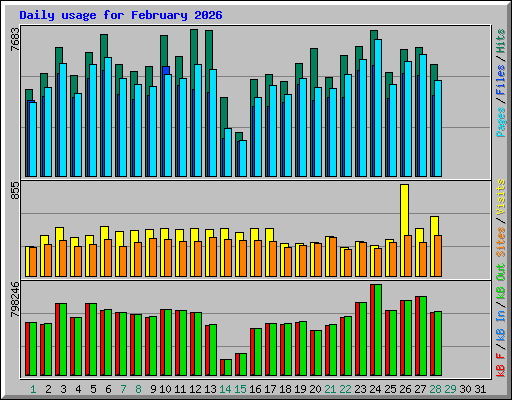Click the cyan pages bar for day 24
Screen dimensions: 512x400
pyautogui.click(x=378, y=108)
